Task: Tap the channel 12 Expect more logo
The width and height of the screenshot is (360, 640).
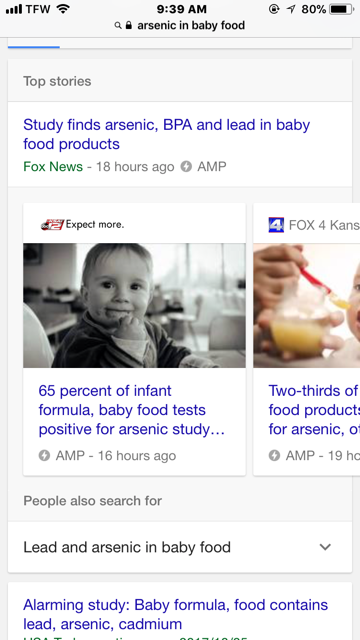Action: [x=82, y=224]
